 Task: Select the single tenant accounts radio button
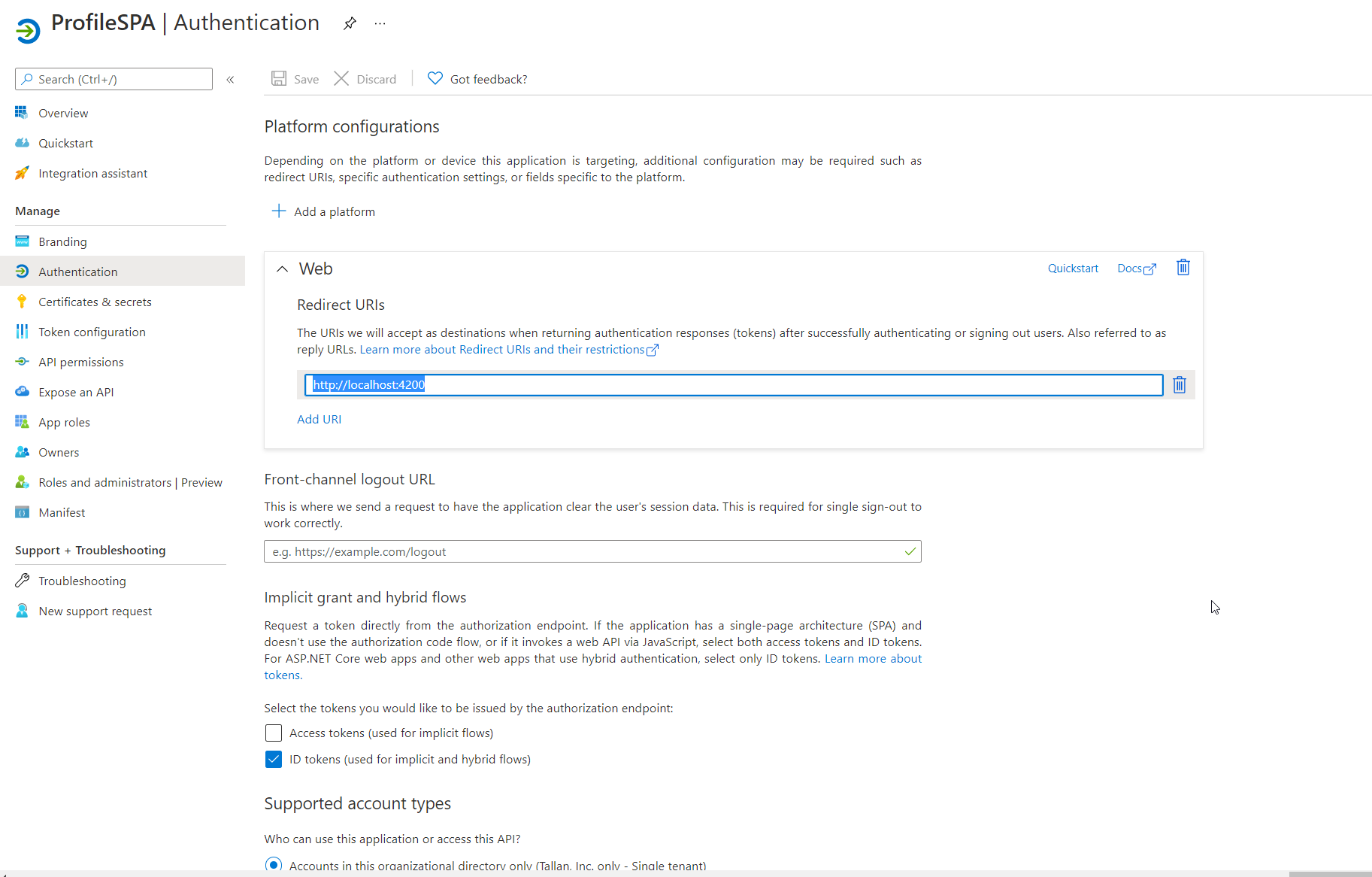click(273, 864)
